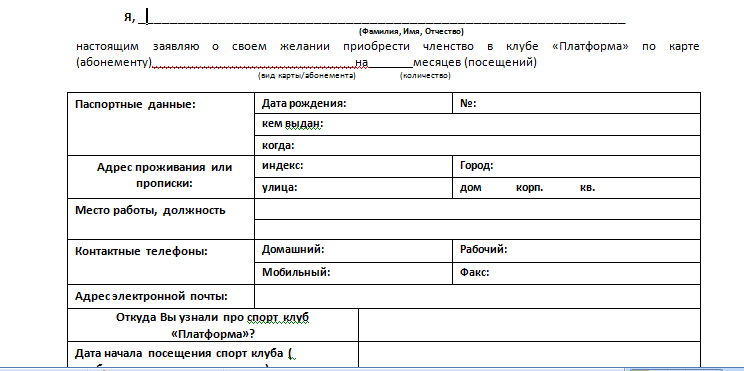Screen dimensions: 744x371
Task: Click the «Город:» cell
Action: 577,166
